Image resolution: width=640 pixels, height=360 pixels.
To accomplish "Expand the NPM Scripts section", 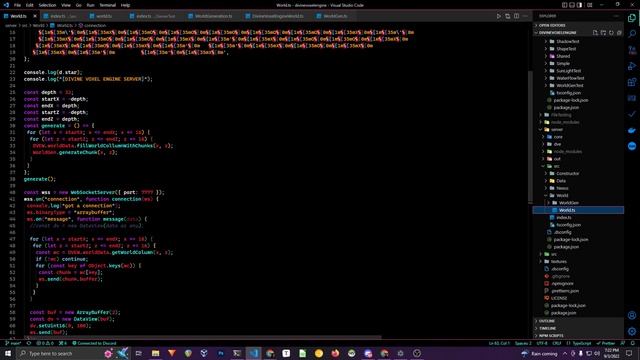I will click(x=578, y=336).
